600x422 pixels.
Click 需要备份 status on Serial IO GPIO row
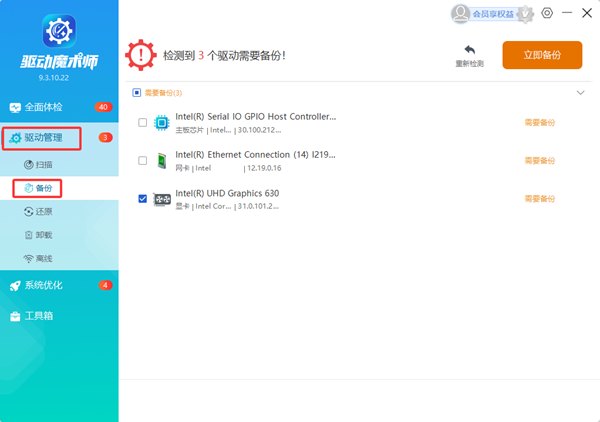coord(540,122)
